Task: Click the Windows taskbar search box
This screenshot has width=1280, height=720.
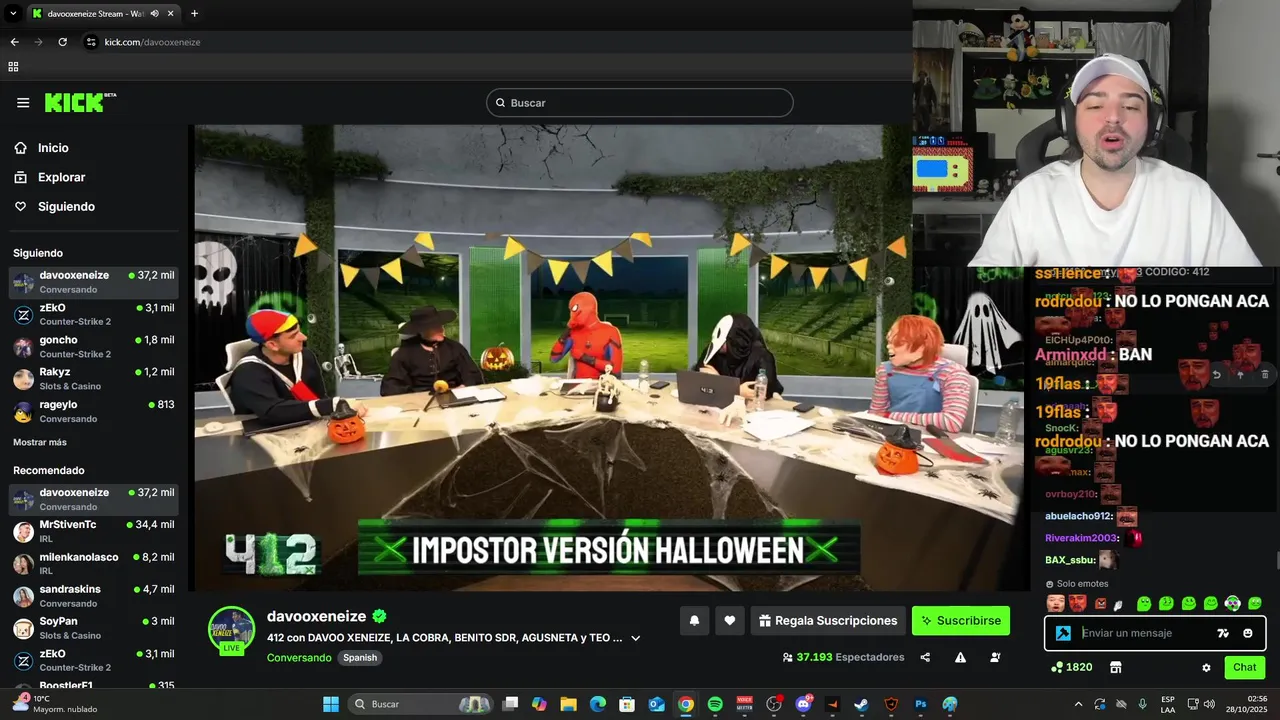Action: coord(422,704)
